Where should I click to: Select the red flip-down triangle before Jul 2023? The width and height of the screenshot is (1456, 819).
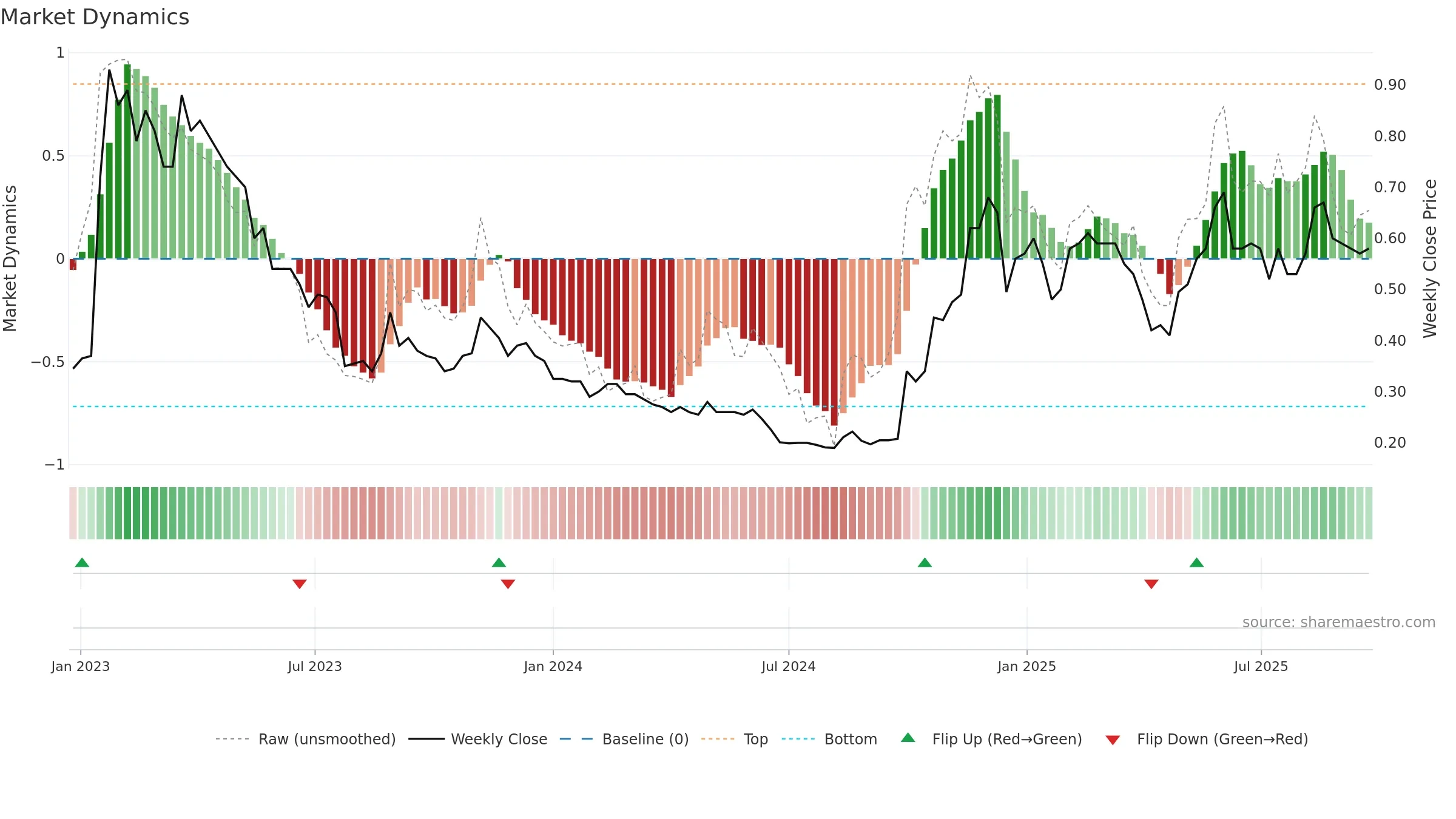tap(300, 584)
